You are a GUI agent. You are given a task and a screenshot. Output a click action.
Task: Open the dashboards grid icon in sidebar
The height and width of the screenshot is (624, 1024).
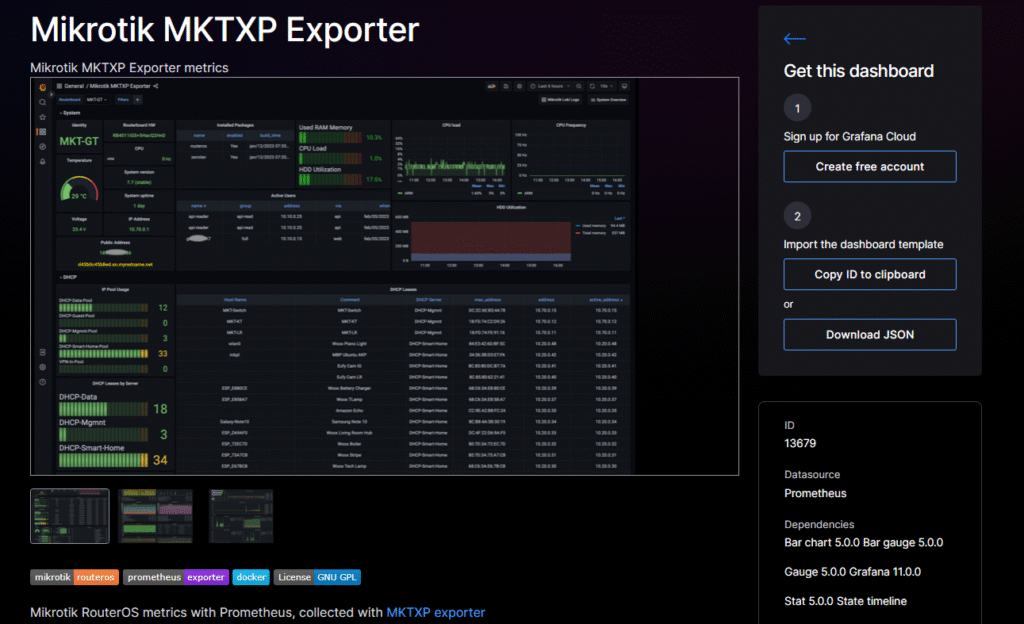click(42, 132)
